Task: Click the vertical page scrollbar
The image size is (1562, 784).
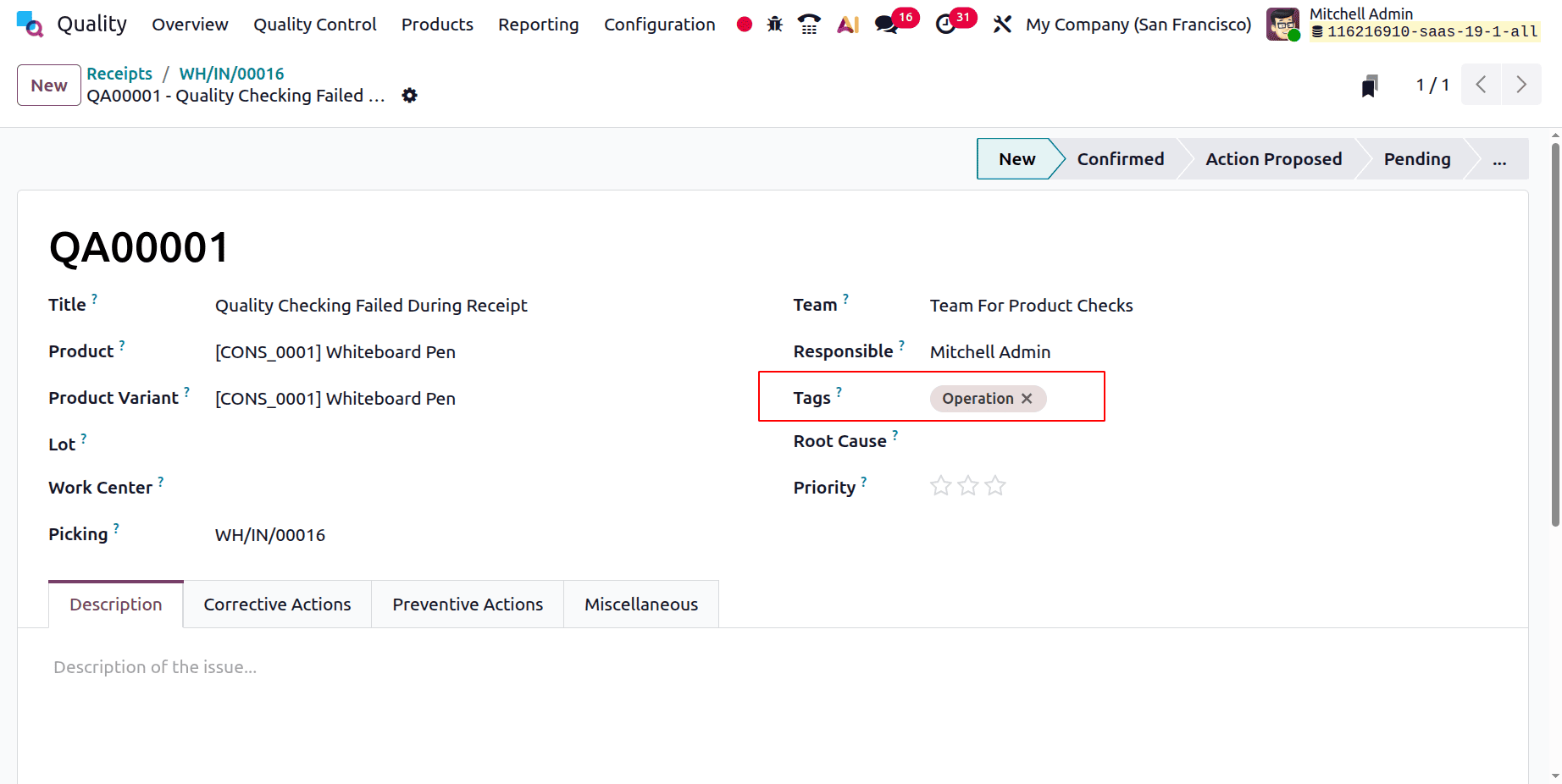Action: 1555,334
